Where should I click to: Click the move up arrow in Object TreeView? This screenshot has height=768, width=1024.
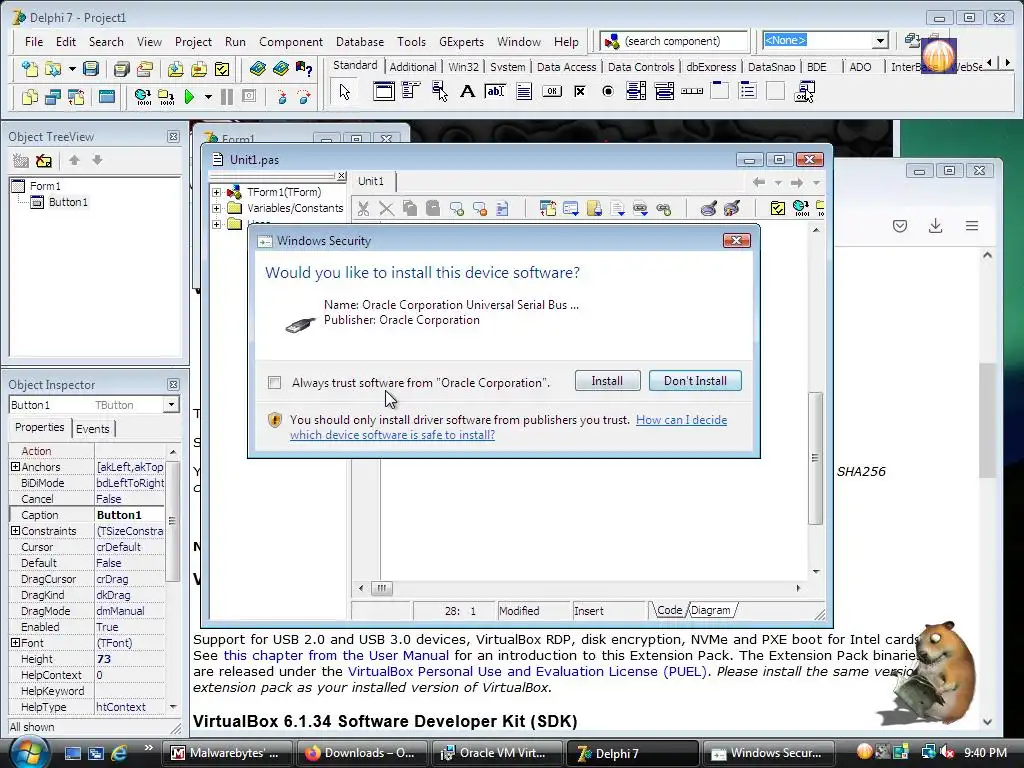pyautogui.click(x=74, y=160)
